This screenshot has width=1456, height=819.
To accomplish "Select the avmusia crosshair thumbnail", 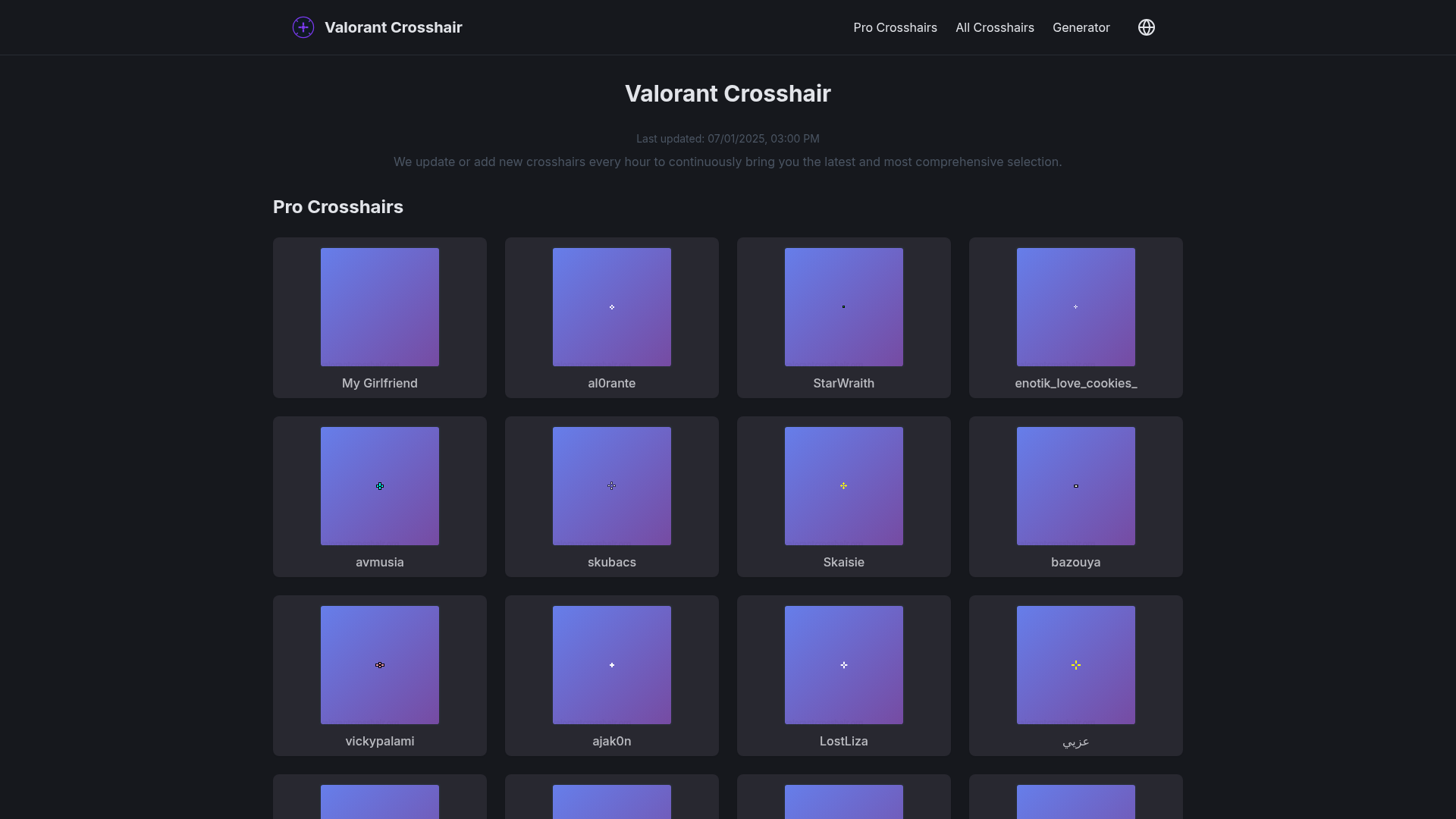I will (x=380, y=486).
